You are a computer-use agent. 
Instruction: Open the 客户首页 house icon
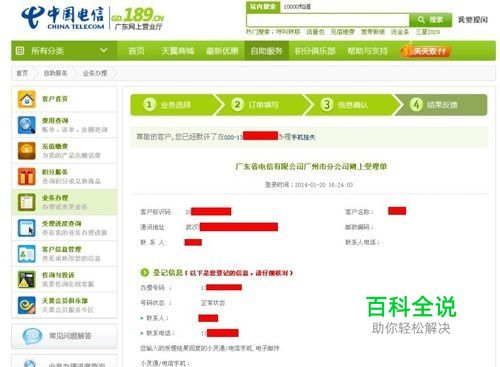[x=27, y=99]
